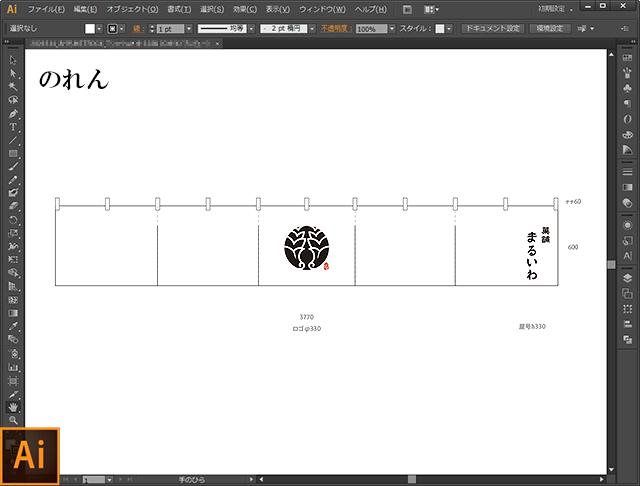This screenshot has width=640, height=486.
Task: Open the ヘルプ menu
Action: pos(371,9)
